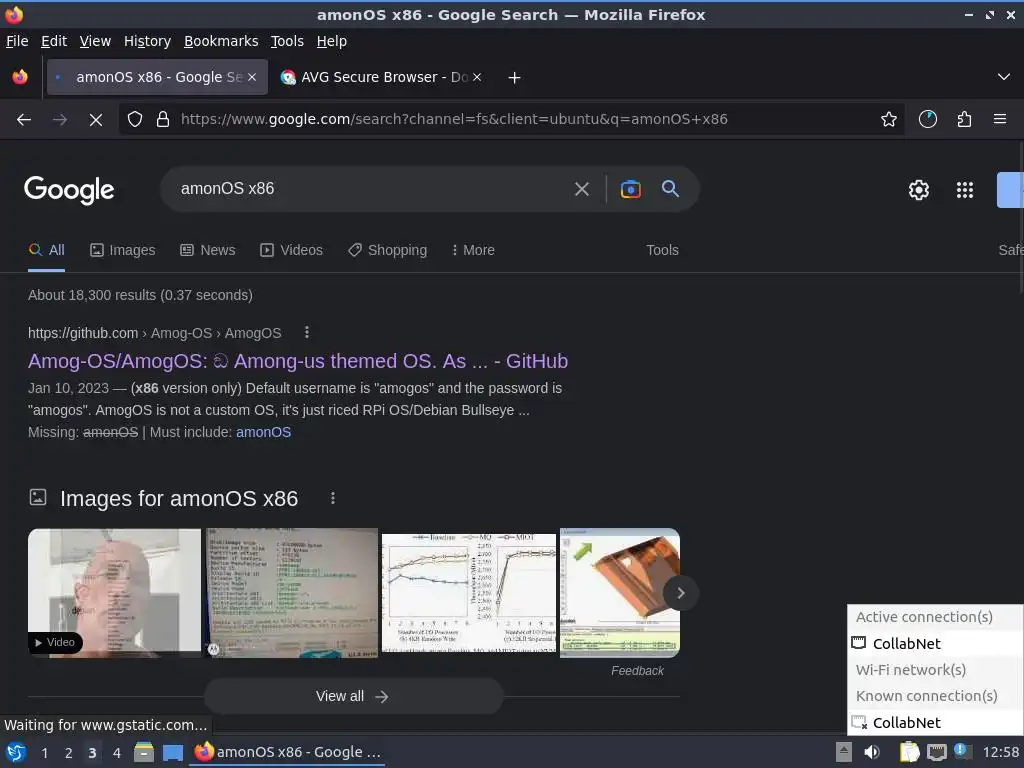Viewport: 1024px width, 768px height.
Task: Open the orange 3D model thumbnail
Action: pyautogui.click(x=620, y=593)
